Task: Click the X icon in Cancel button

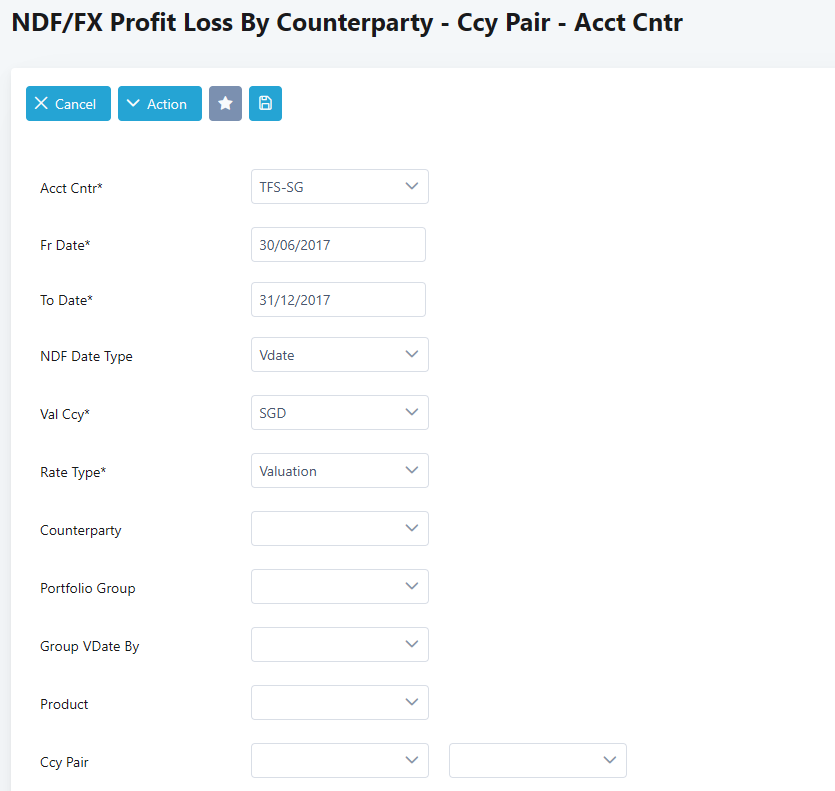Action: click(41, 104)
